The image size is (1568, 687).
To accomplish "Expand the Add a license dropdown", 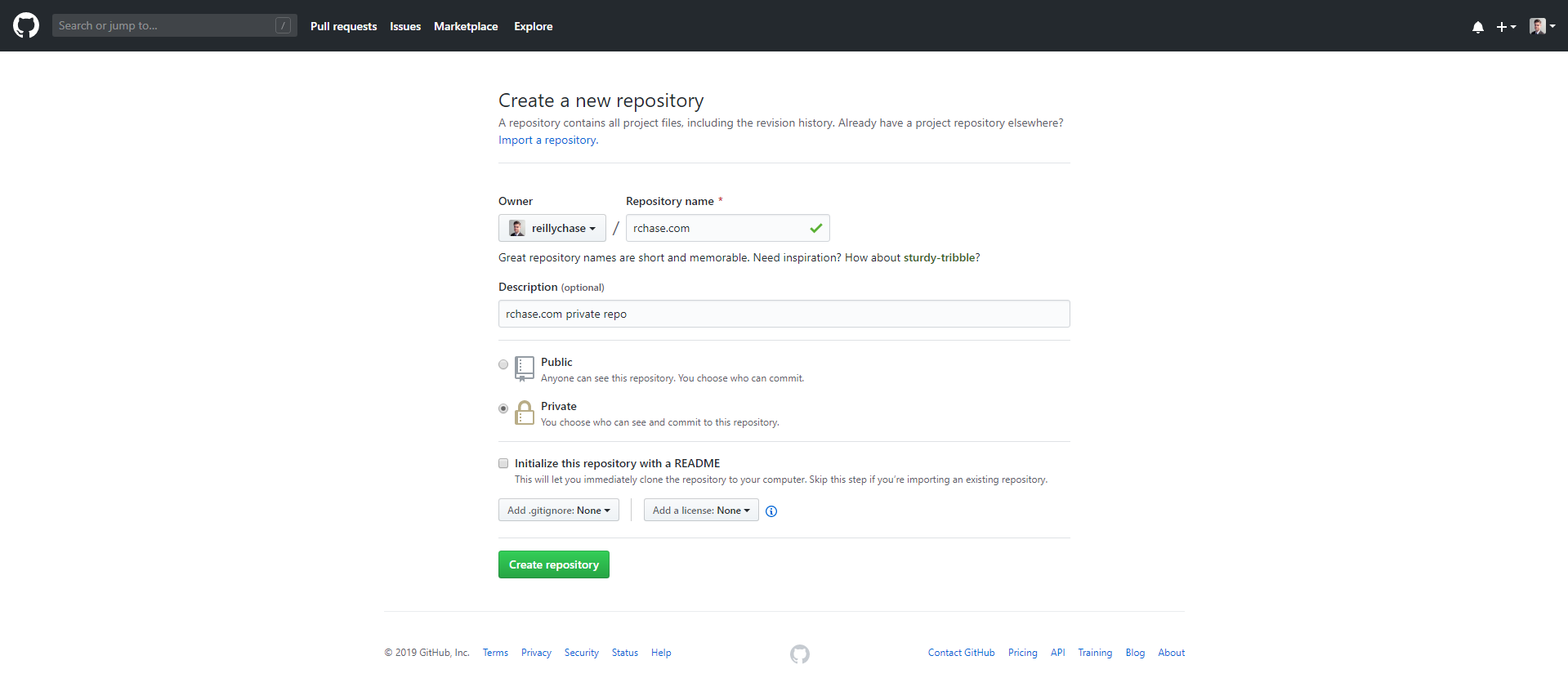I will tap(701, 510).
